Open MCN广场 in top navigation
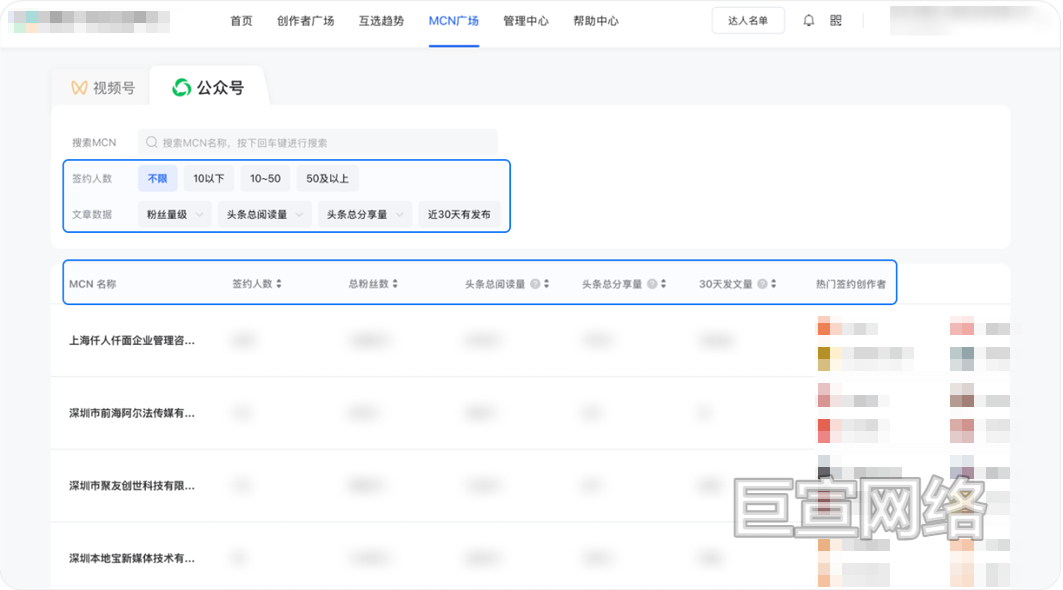Screen dimensions: 1063x590 [x=454, y=21]
